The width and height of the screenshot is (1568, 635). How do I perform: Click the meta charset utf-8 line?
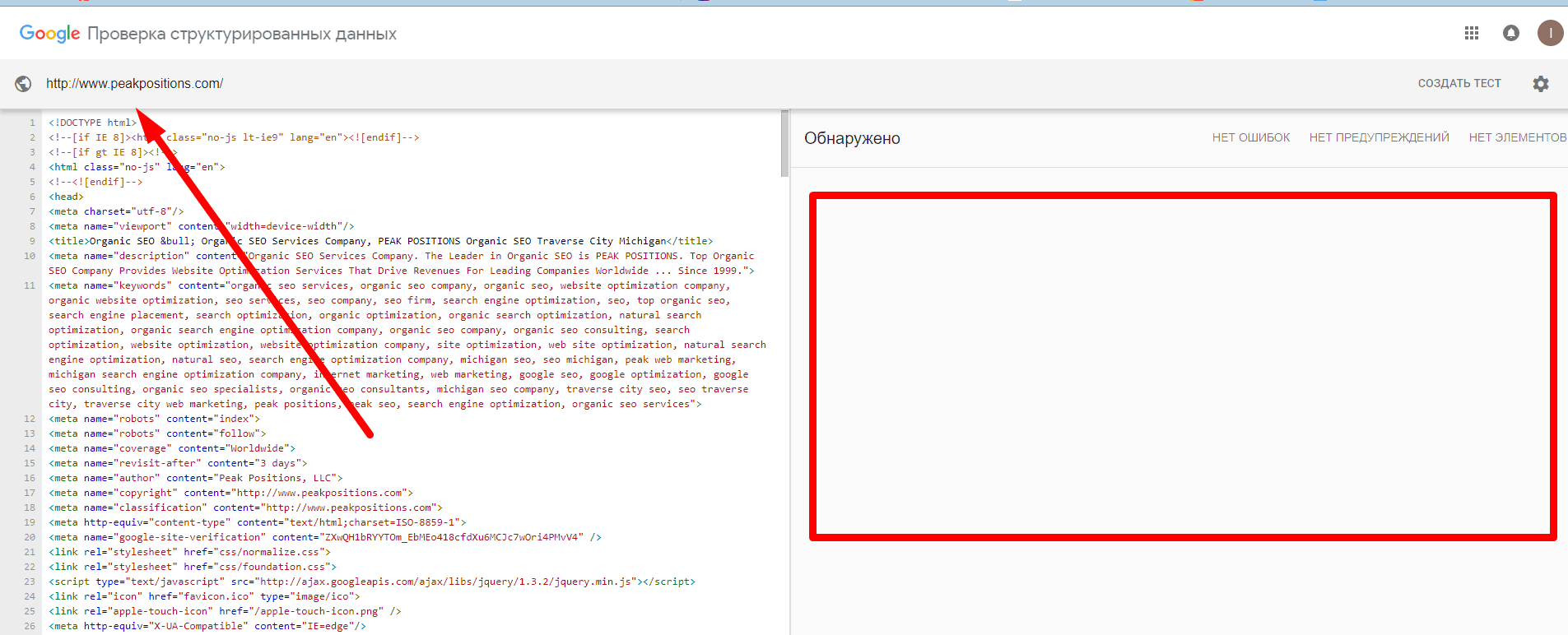(x=115, y=211)
